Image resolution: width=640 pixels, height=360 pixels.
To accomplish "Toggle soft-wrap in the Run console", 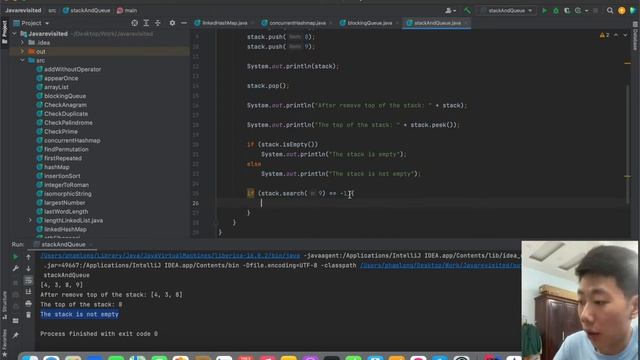I will coord(29,280).
